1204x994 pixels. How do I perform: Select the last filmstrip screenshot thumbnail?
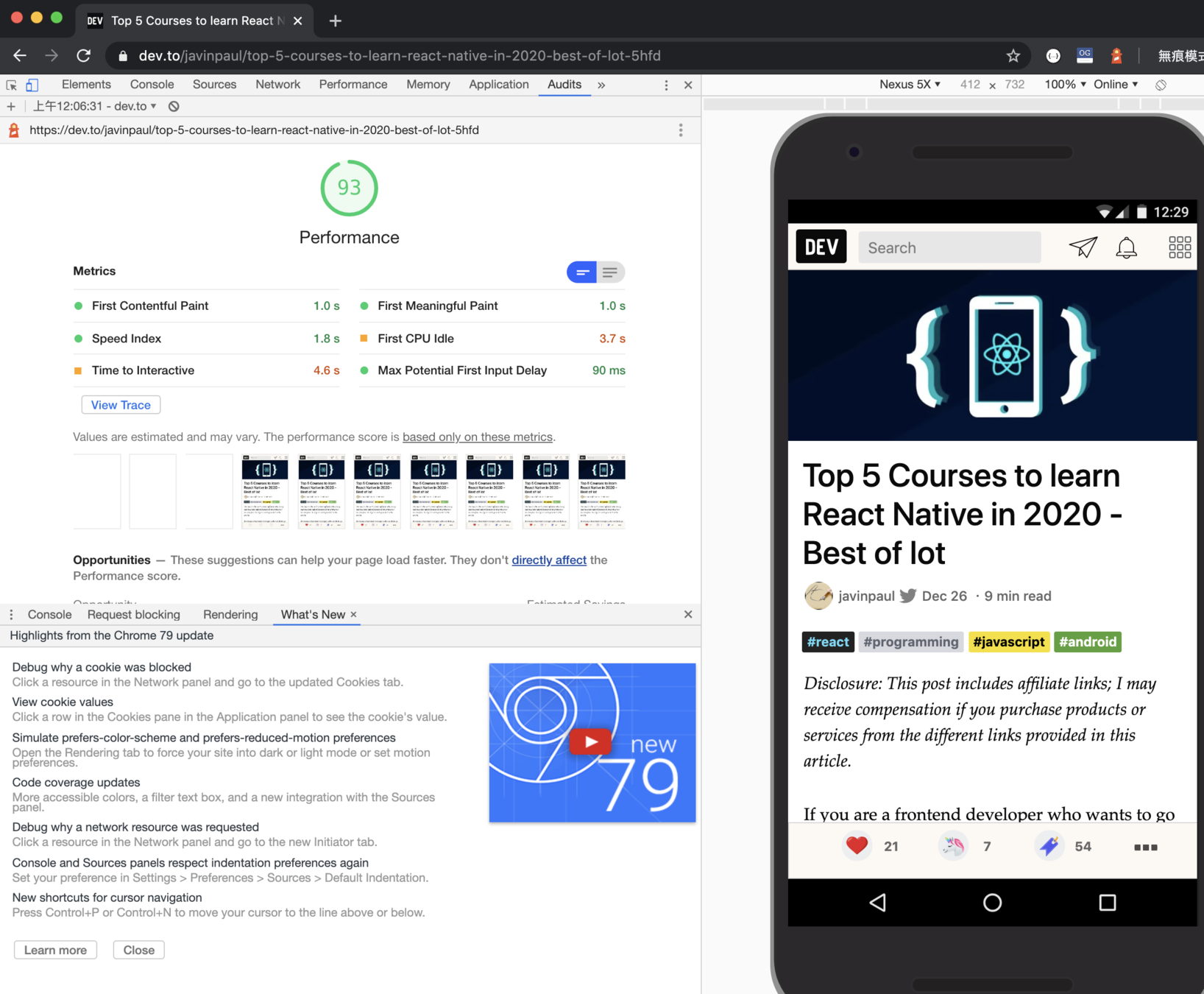pyautogui.click(x=602, y=492)
